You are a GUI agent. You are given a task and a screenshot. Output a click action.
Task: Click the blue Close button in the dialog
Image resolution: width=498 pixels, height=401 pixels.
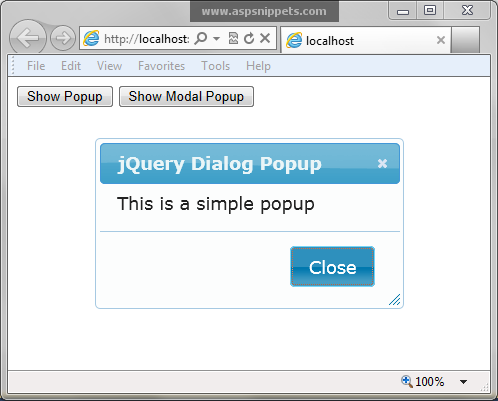[x=332, y=267]
